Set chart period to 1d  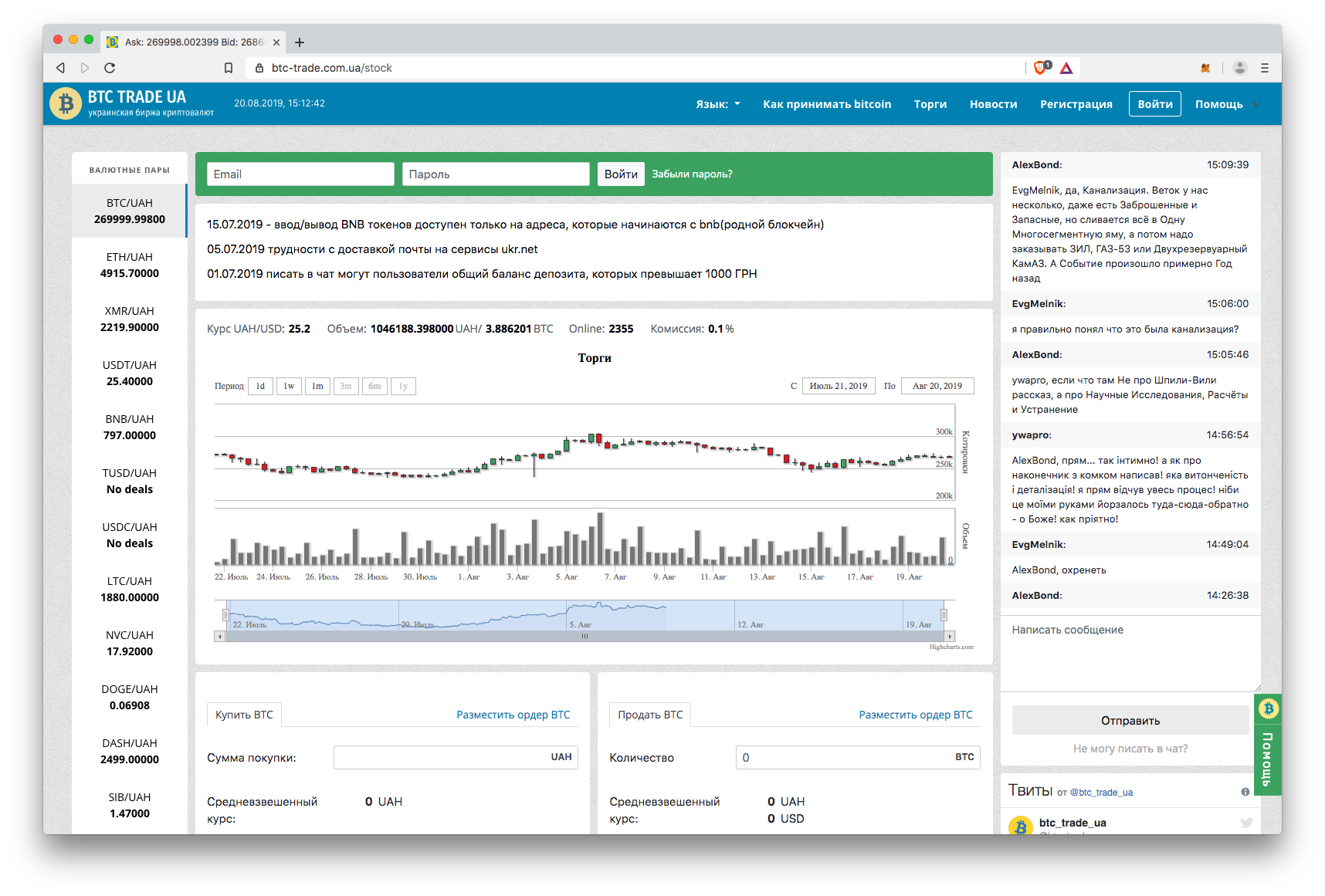[x=260, y=386]
